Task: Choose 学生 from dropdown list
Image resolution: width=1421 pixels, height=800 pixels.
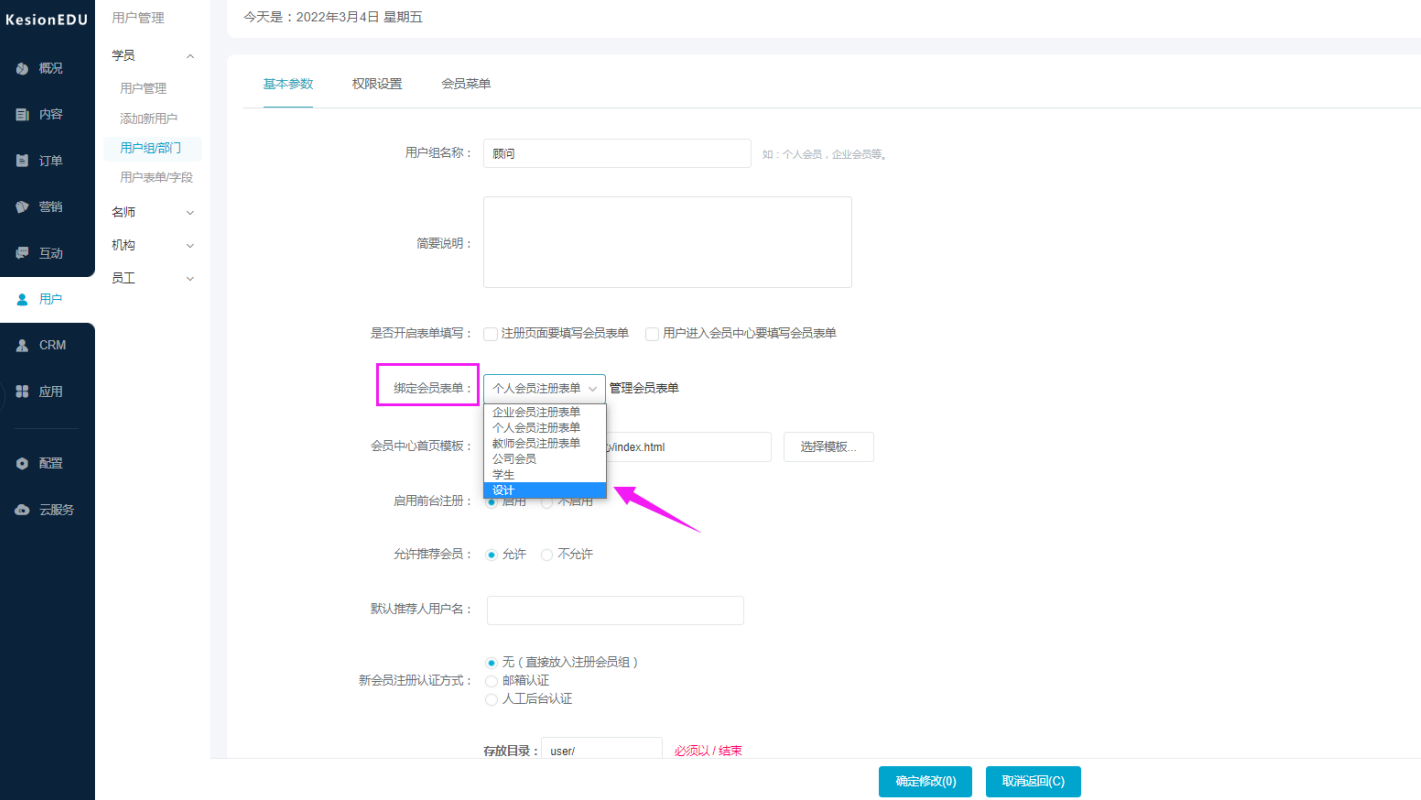Action: [545, 474]
